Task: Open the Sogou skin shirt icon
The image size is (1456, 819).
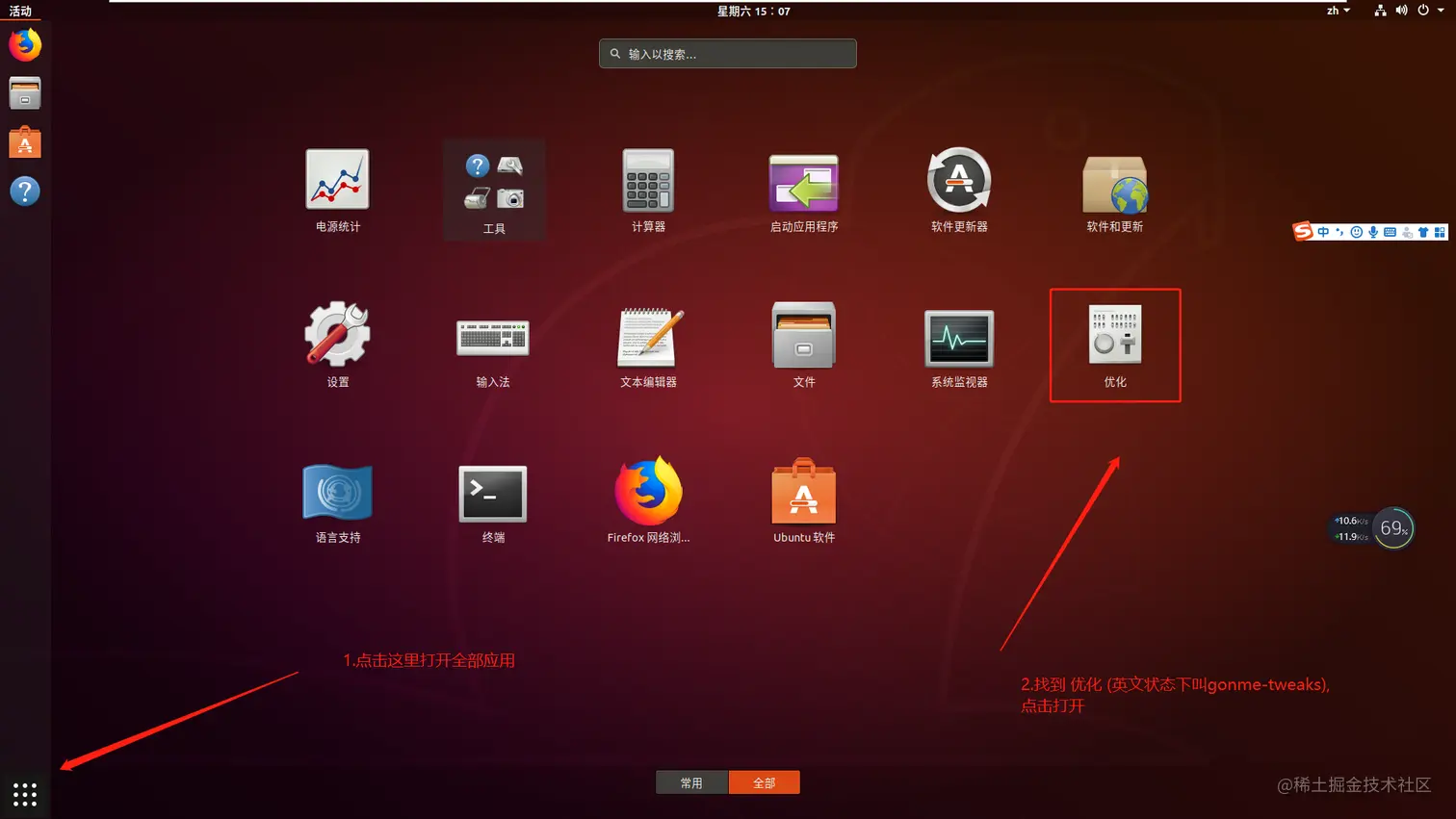Action: coord(1423,232)
